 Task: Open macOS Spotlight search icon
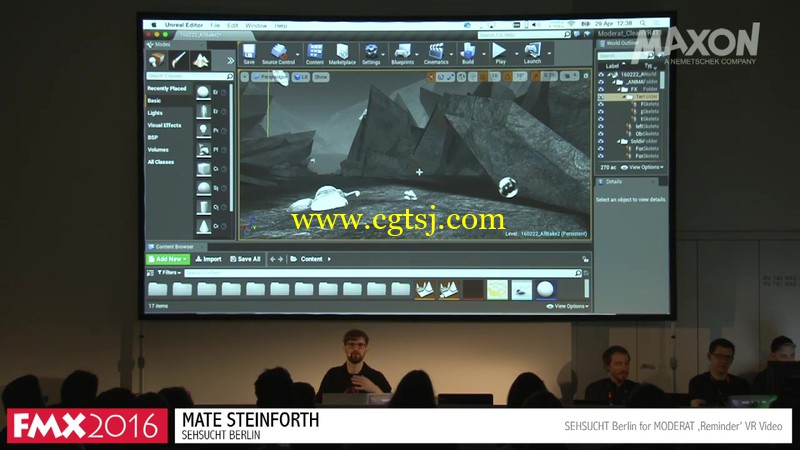[x=642, y=23]
